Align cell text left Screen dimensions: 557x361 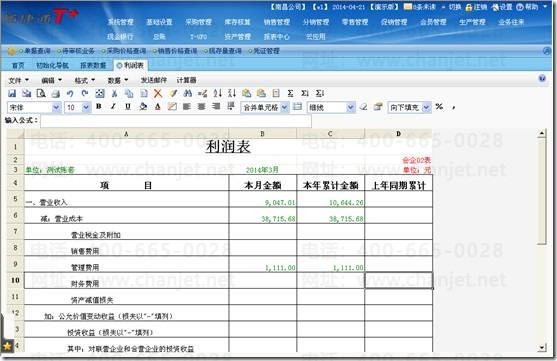[187, 107]
